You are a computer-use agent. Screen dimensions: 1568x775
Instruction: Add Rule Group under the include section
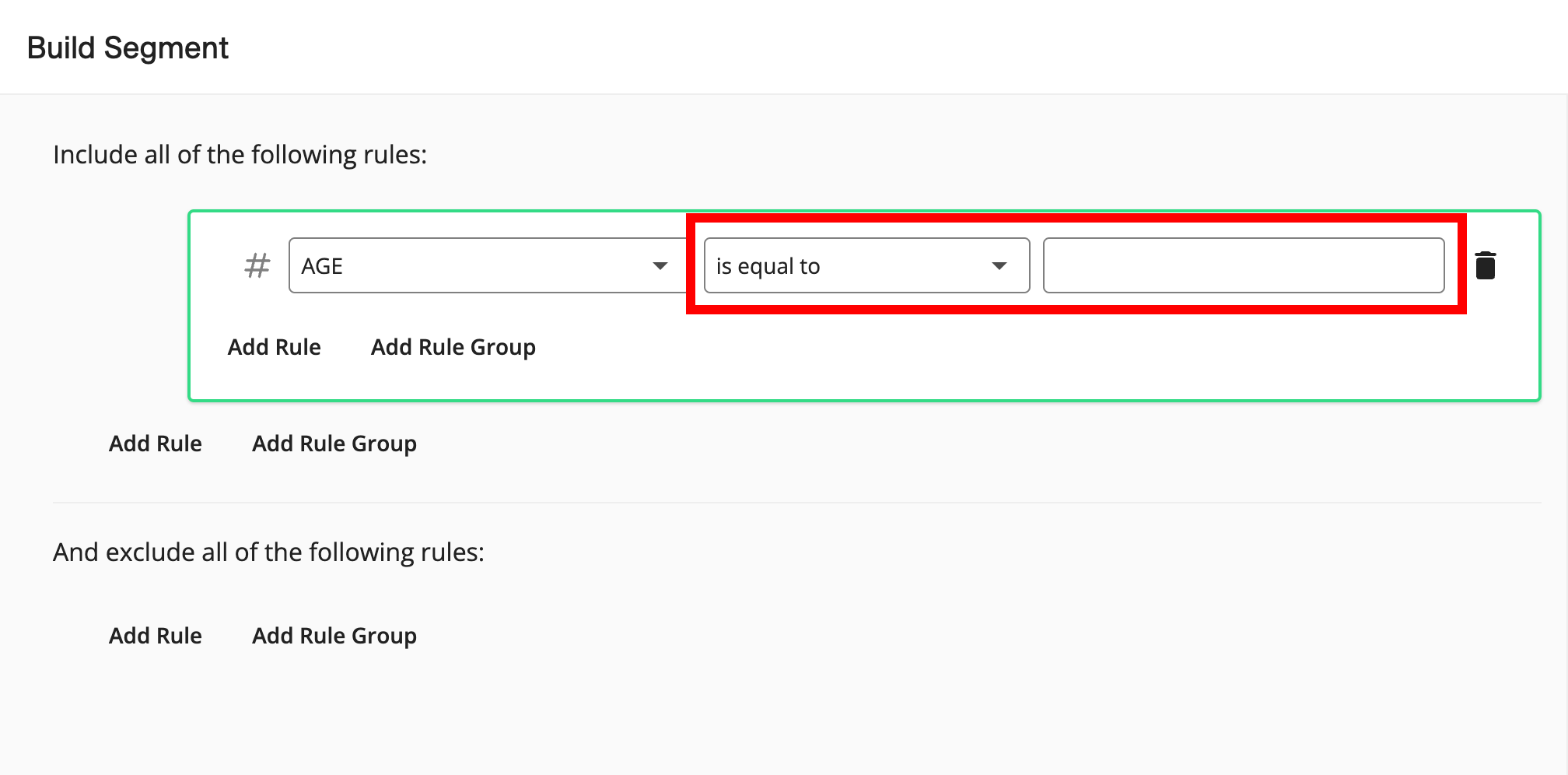334,444
